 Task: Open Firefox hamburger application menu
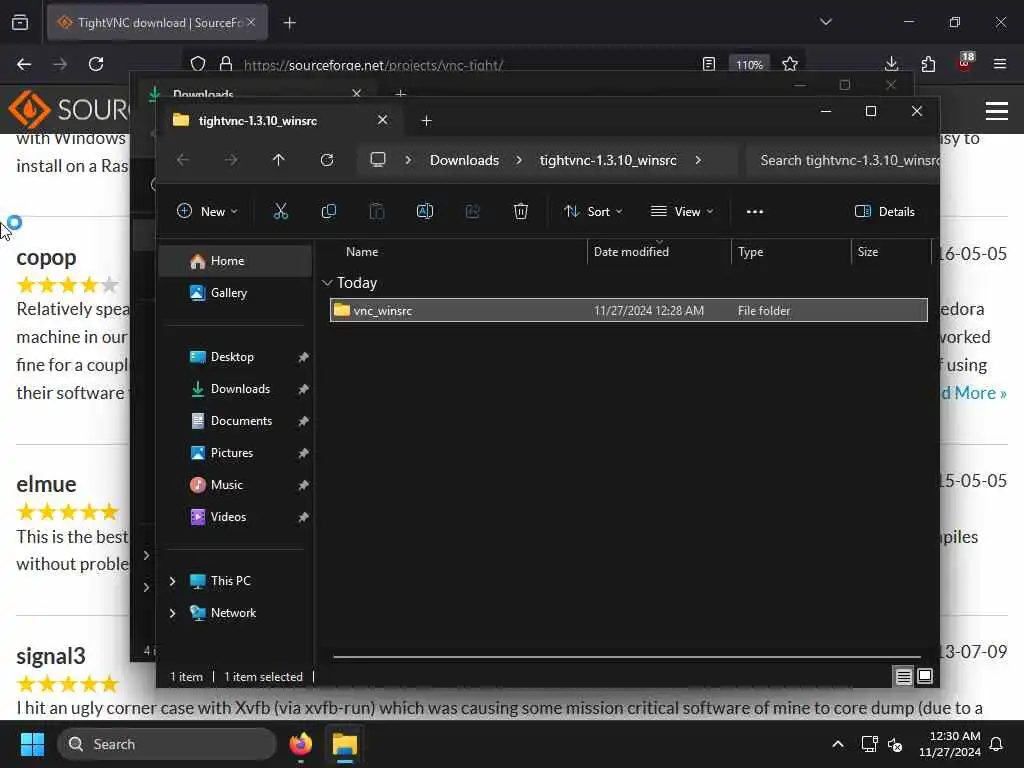pyautogui.click(x=1000, y=64)
